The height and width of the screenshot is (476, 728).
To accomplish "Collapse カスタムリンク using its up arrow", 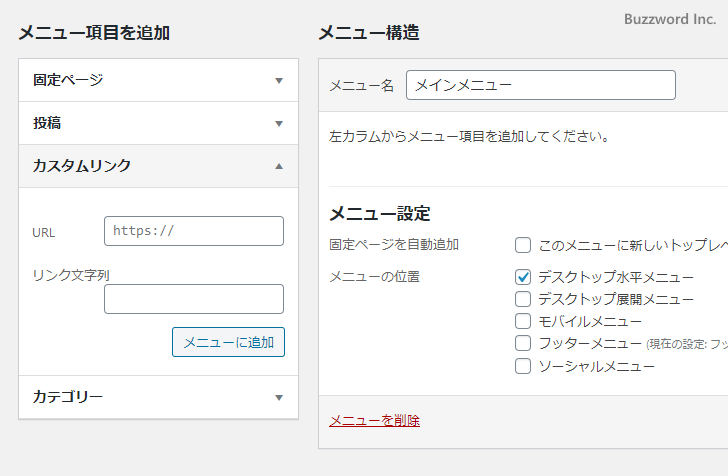I will click(279, 166).
